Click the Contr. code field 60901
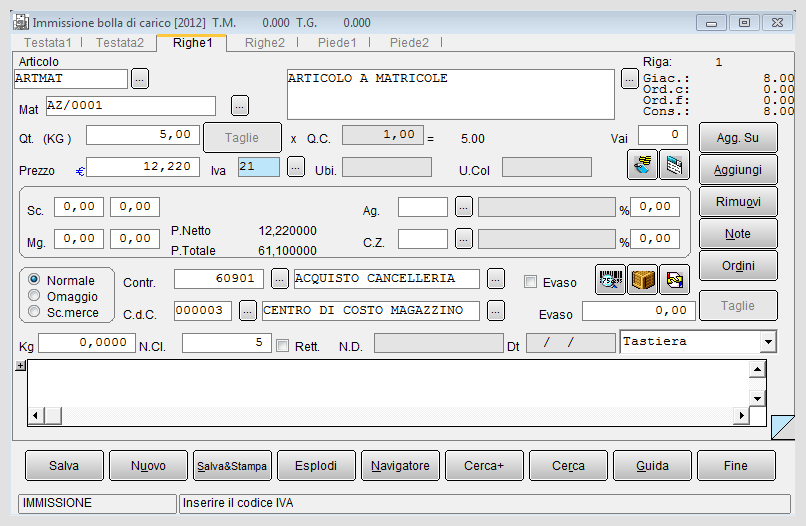Image resolution: width=806 pixels, height=526 pixels. (219, 279)
